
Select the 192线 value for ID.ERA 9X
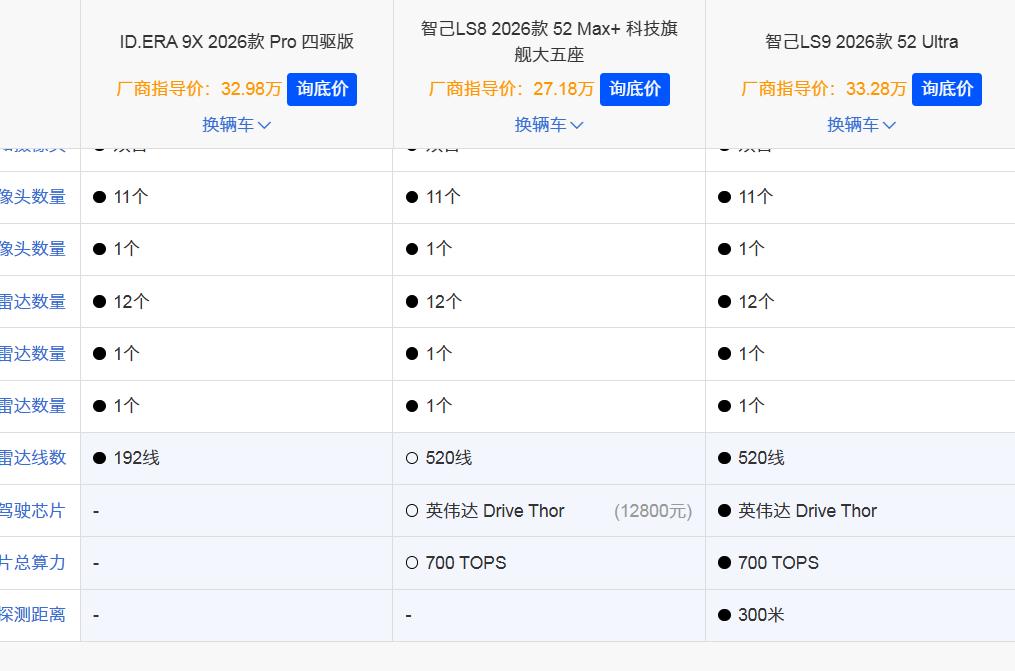(137, 458)
